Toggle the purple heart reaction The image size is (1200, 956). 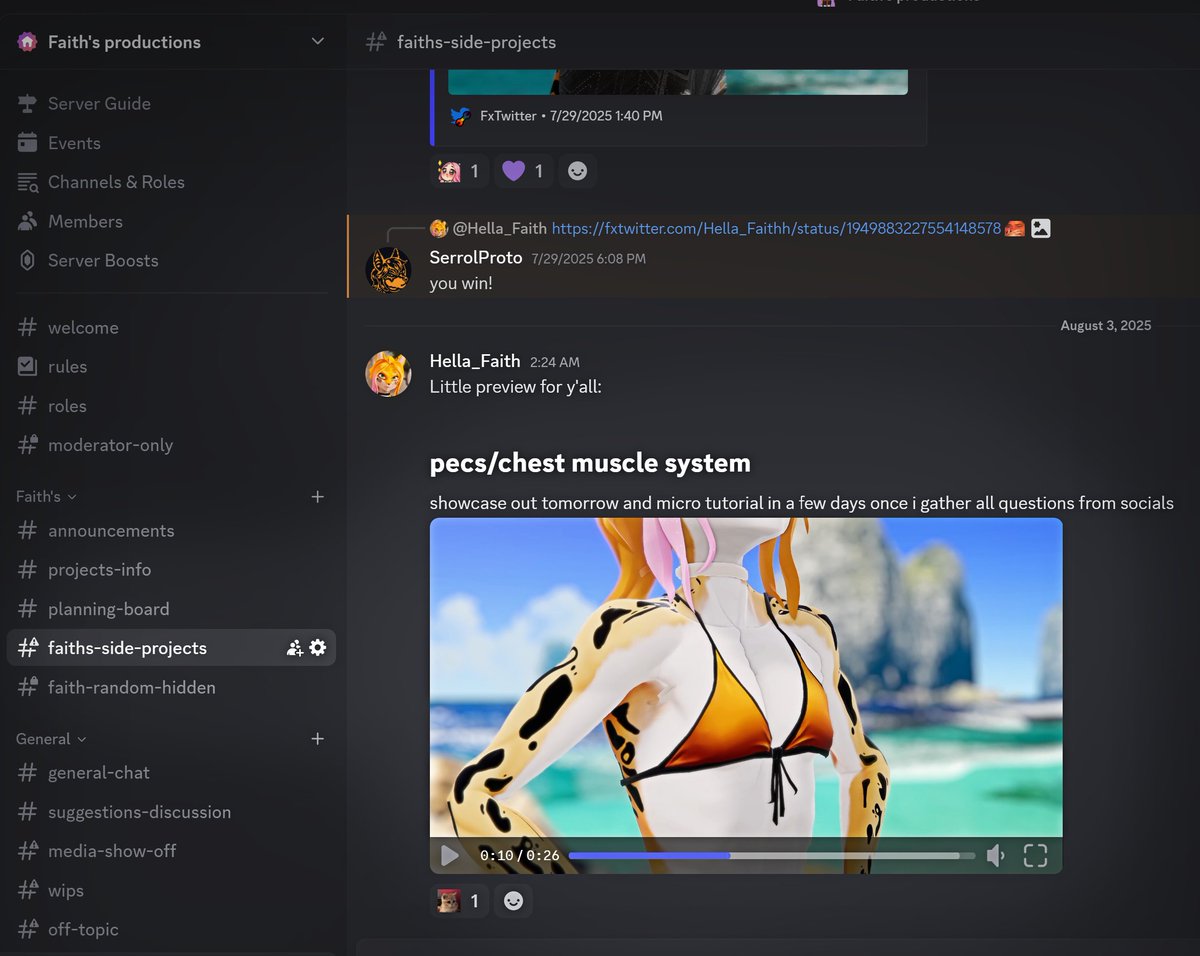[x=523, y=171]
